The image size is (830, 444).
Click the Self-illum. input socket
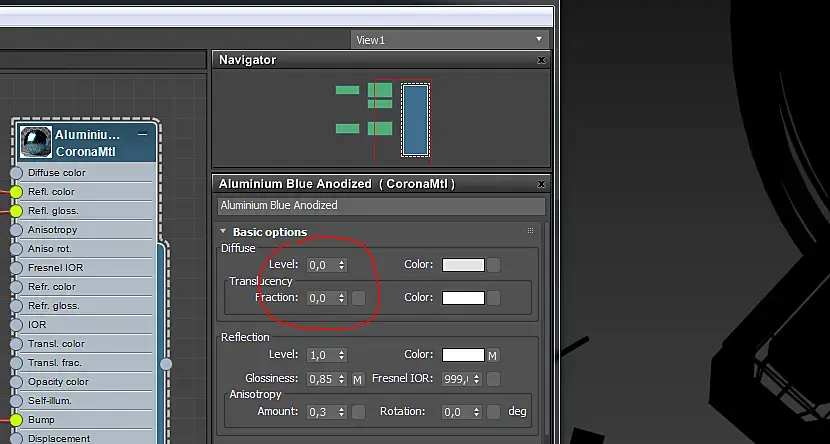point(16,401)
